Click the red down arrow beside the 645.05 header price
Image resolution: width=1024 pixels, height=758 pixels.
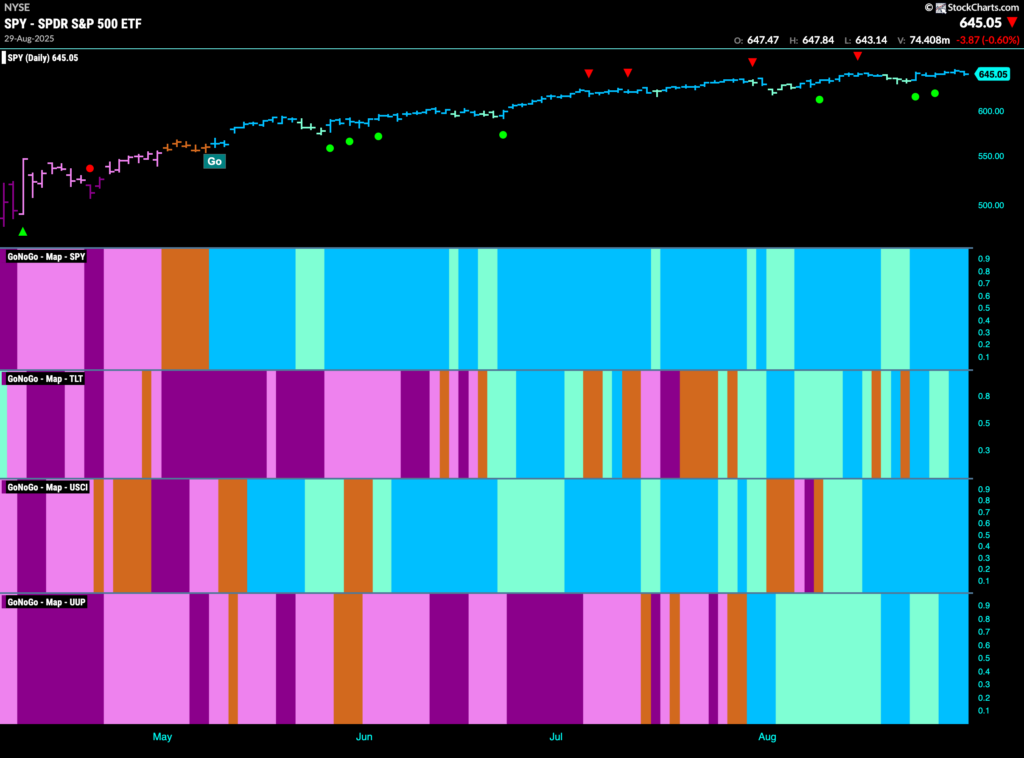1012,23
